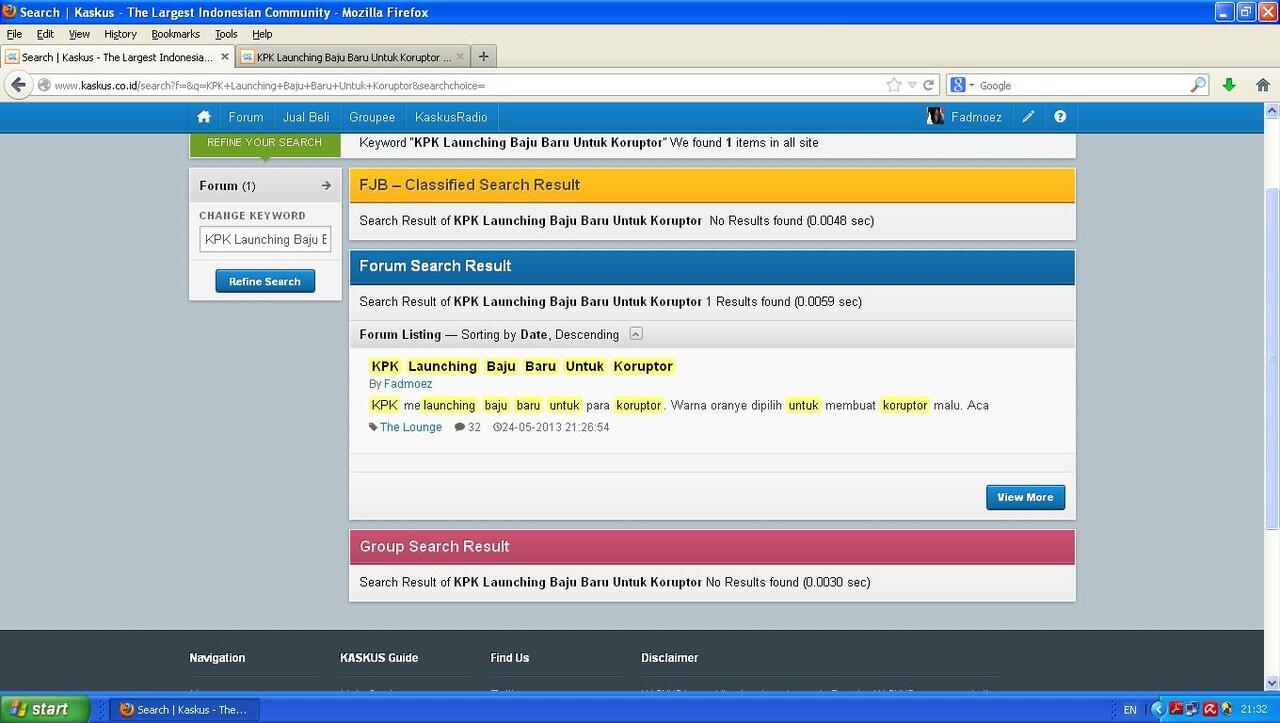The width and height of the screenshot is (1280, 723).
Task: Open the Google search engine dropdown
Action: (x=963, y=85)
